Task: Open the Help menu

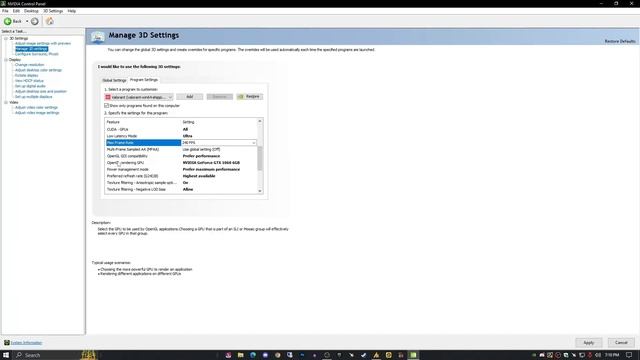Action: coord(71,11)
